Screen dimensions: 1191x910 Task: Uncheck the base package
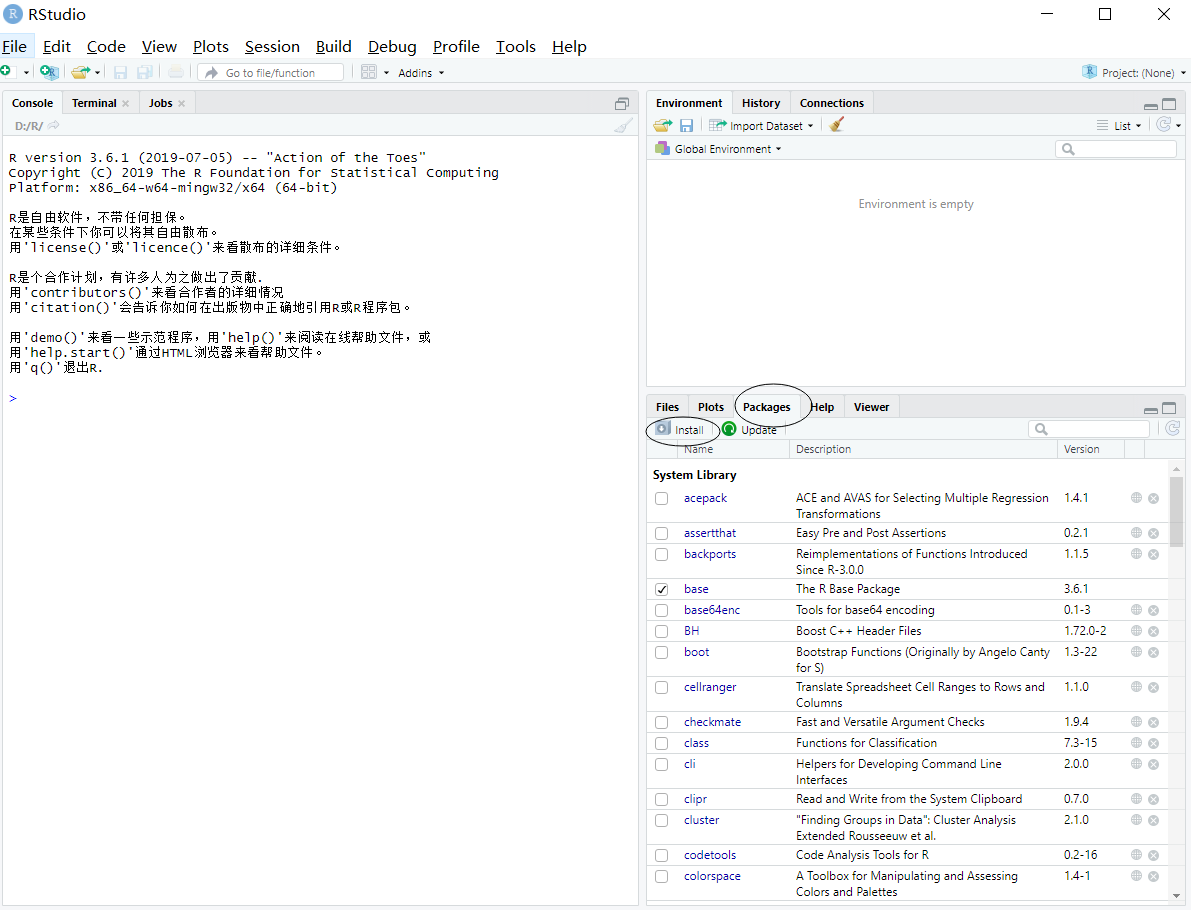(662, 589)
